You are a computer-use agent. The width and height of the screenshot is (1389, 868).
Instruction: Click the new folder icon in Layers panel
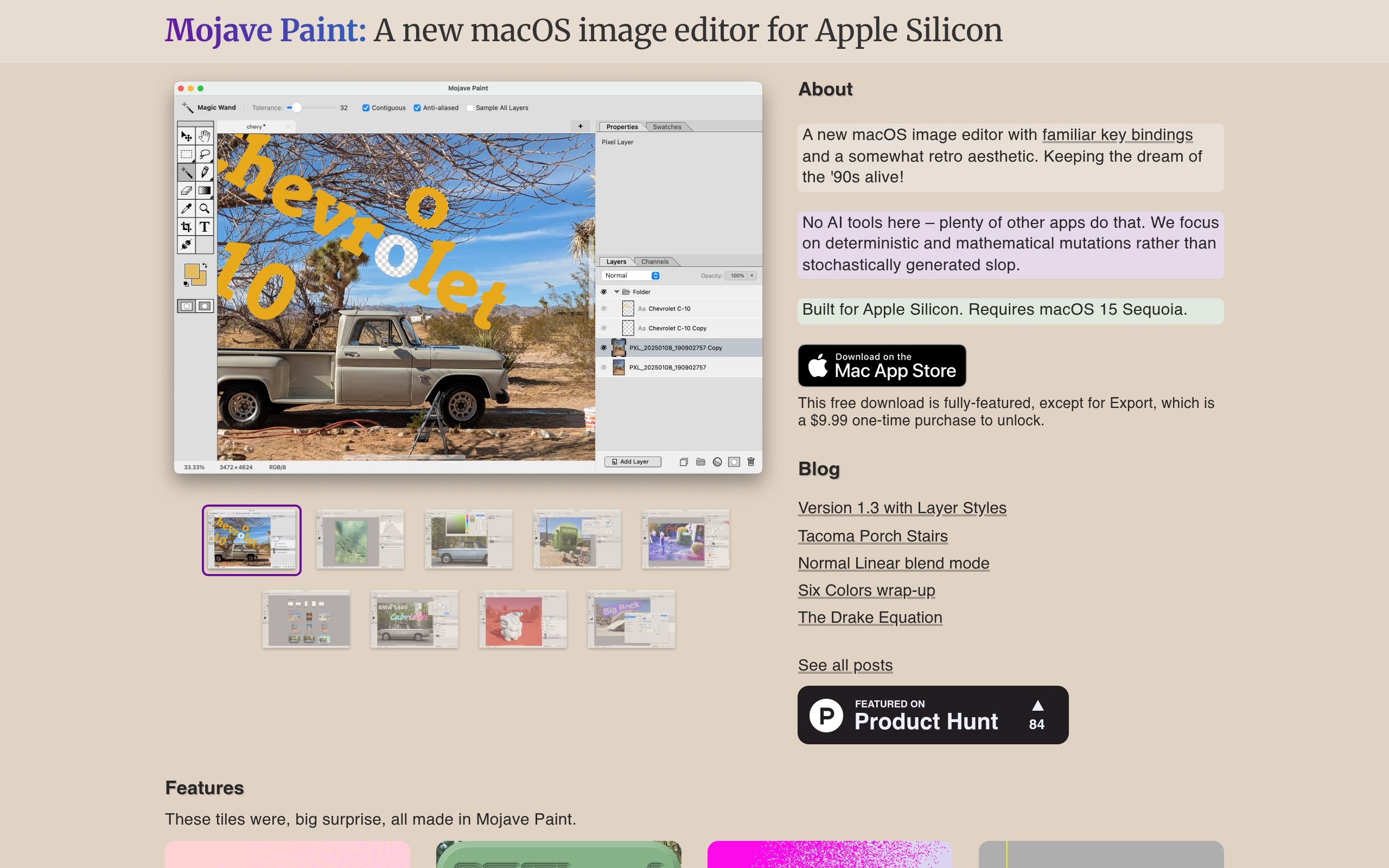700,462
